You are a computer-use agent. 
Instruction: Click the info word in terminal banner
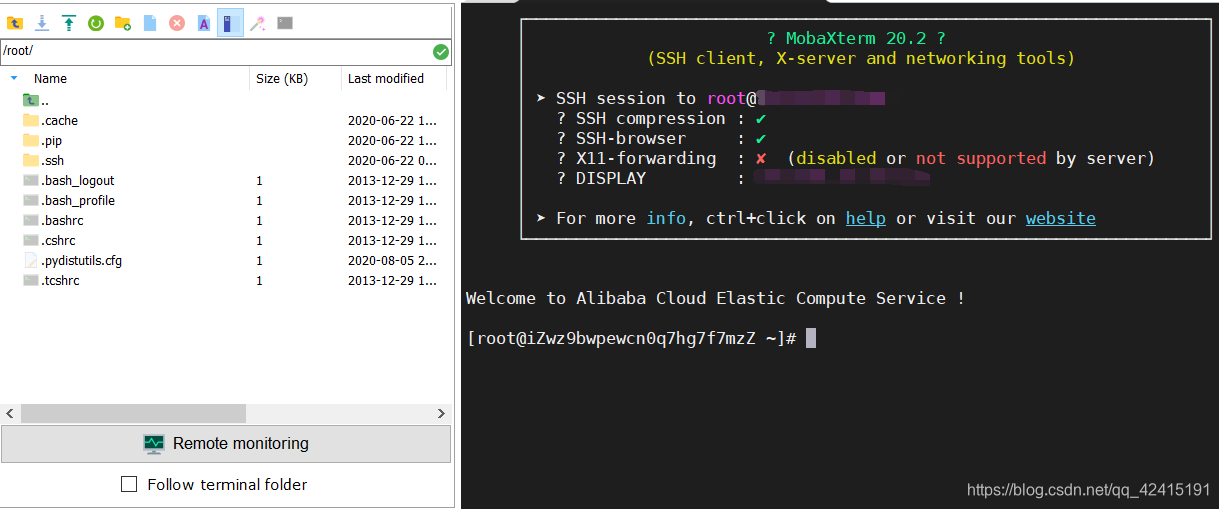666,218
